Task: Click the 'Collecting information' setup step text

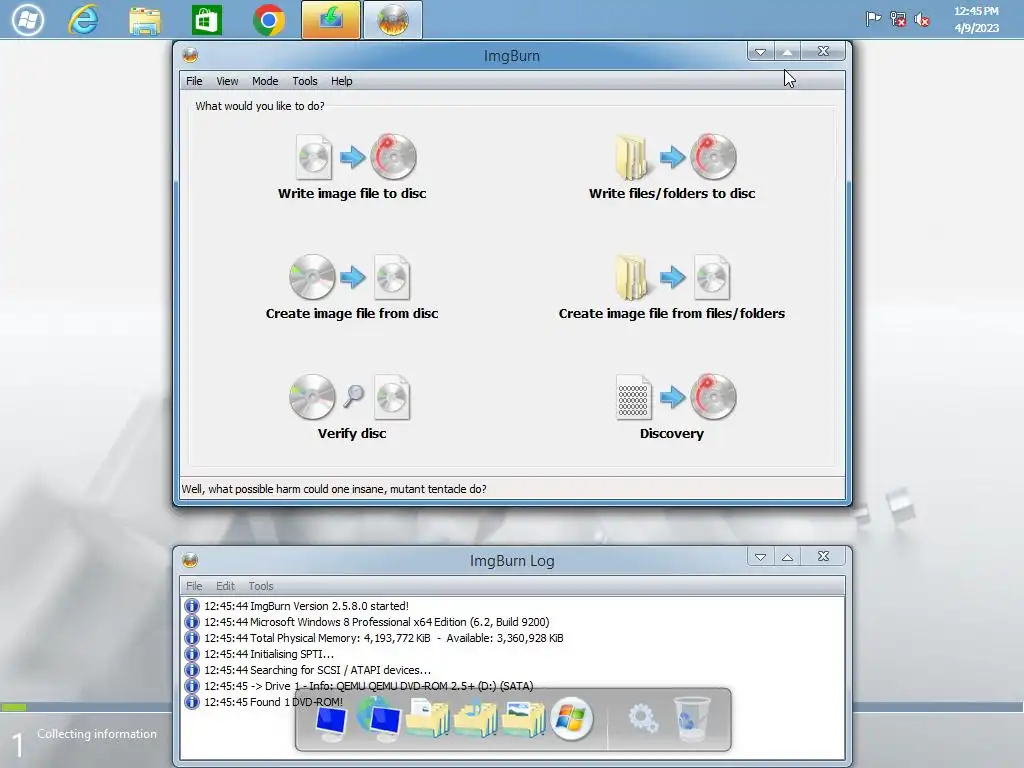Action: [97, 734]
